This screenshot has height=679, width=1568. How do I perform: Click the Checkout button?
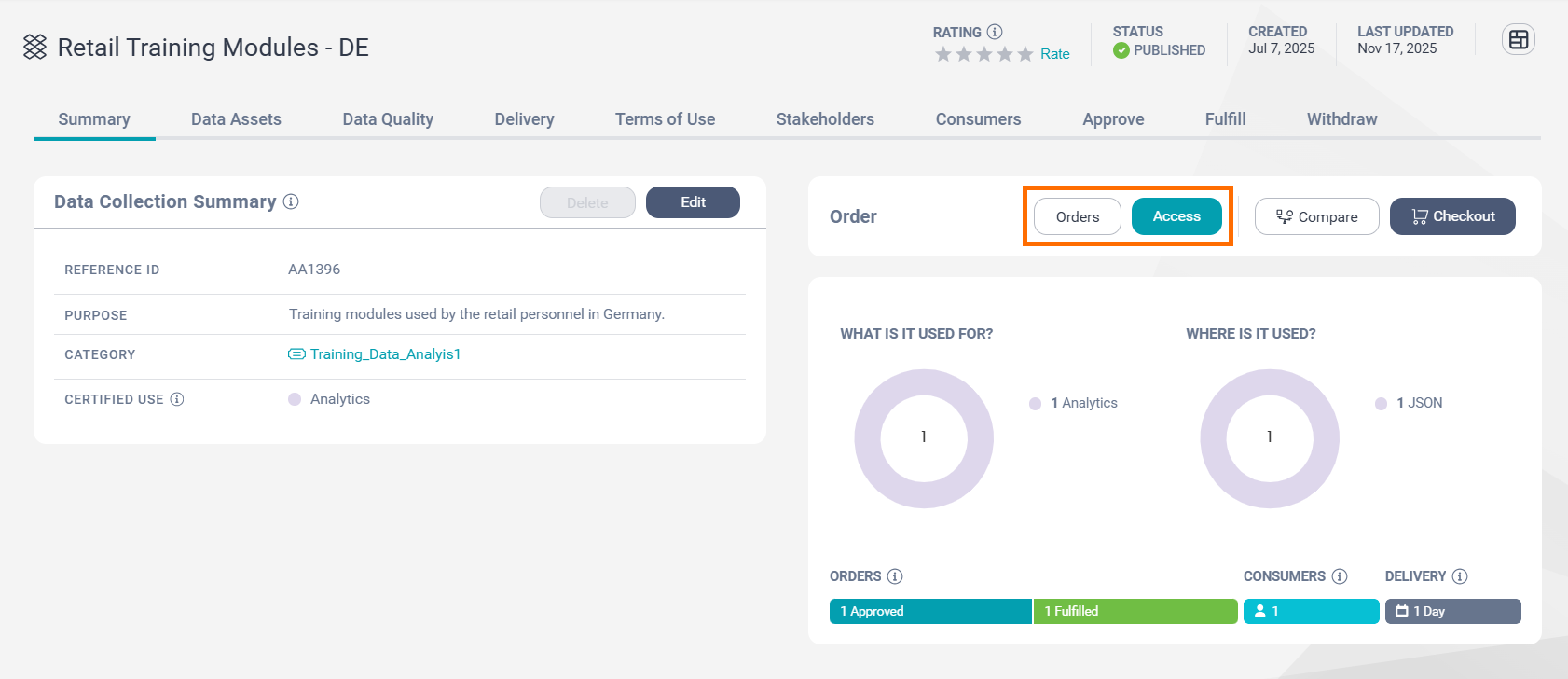click(1452, 216)
